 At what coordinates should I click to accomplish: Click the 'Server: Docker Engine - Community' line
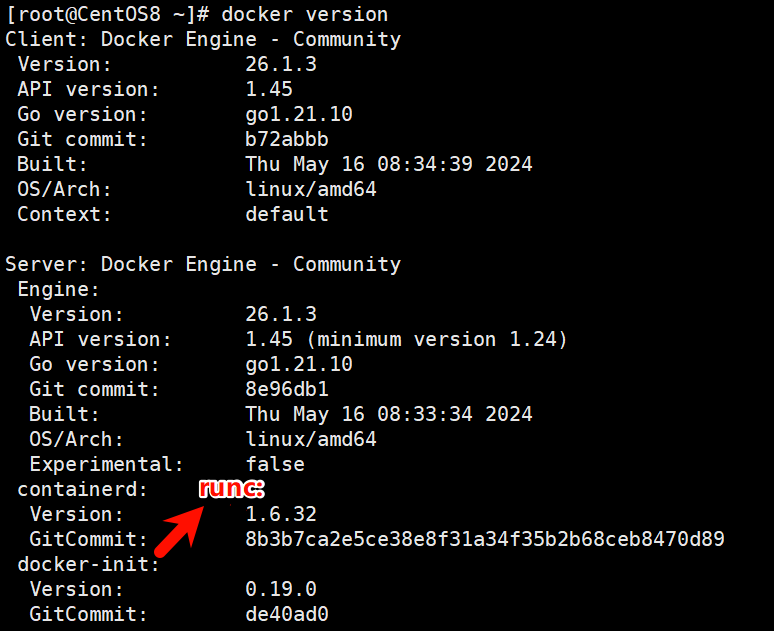203,264
